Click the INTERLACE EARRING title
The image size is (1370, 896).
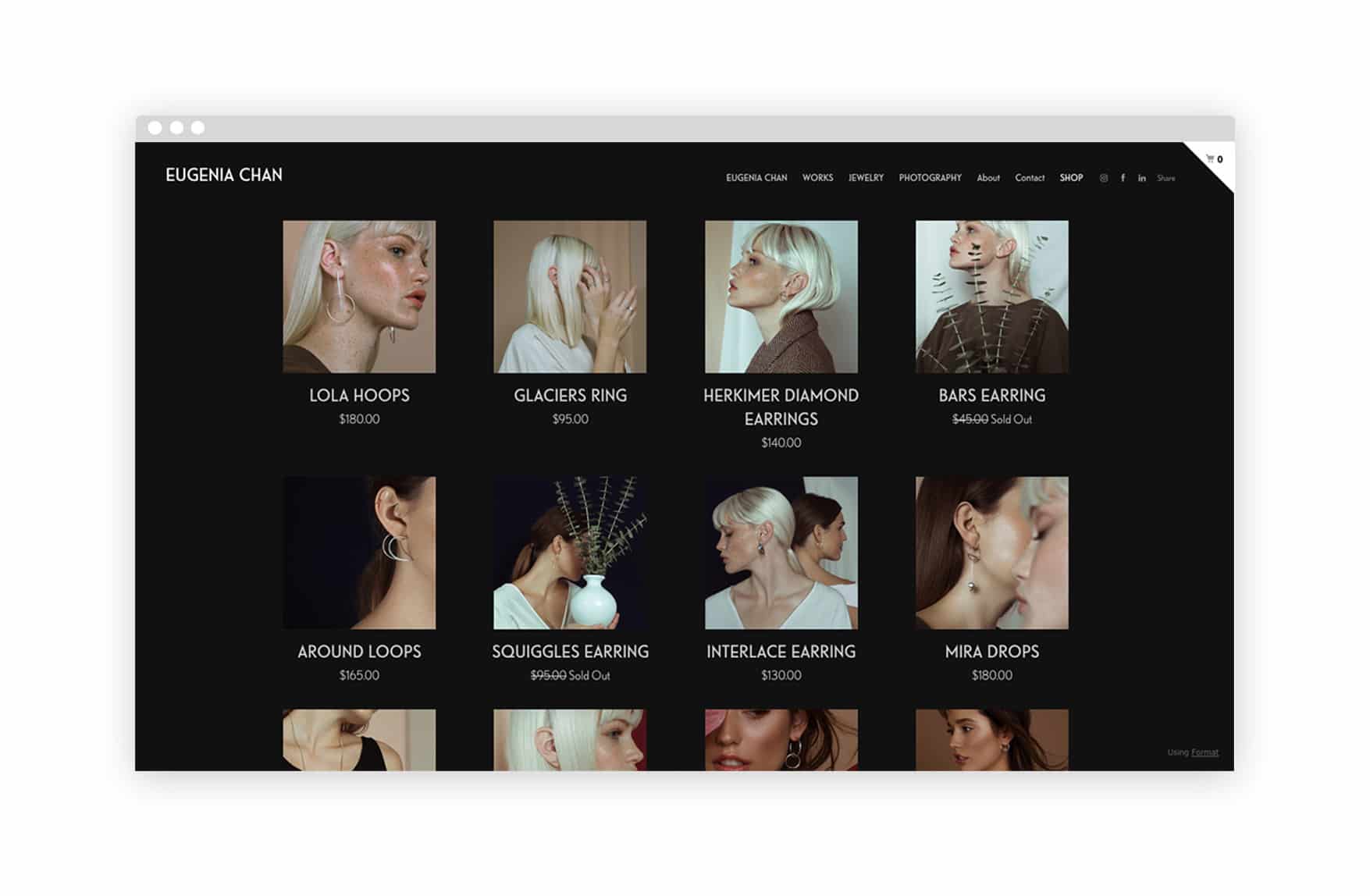tap(781, 652)
